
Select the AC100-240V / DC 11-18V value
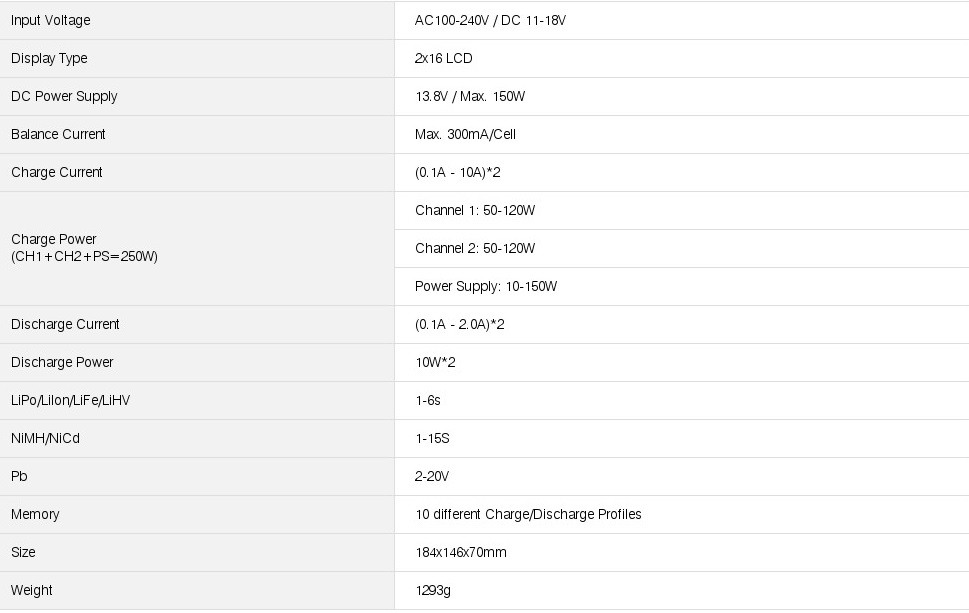tap(490, 20)
